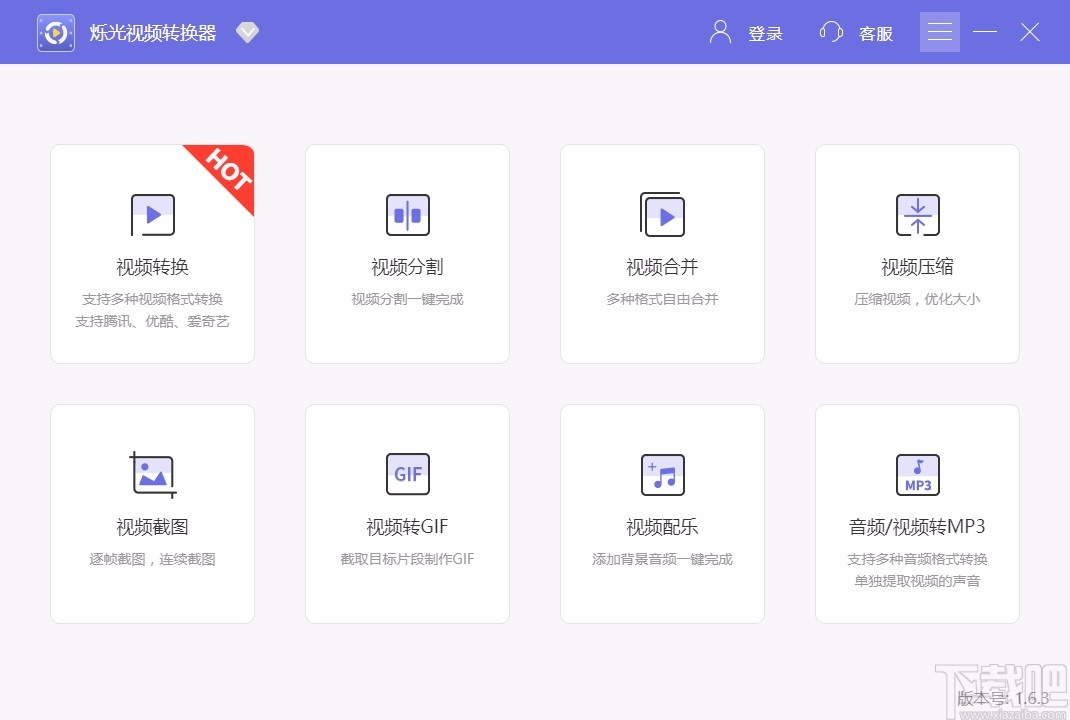Click the user profile icon
The image size is (1070, 720).
[x=718, y=31]
